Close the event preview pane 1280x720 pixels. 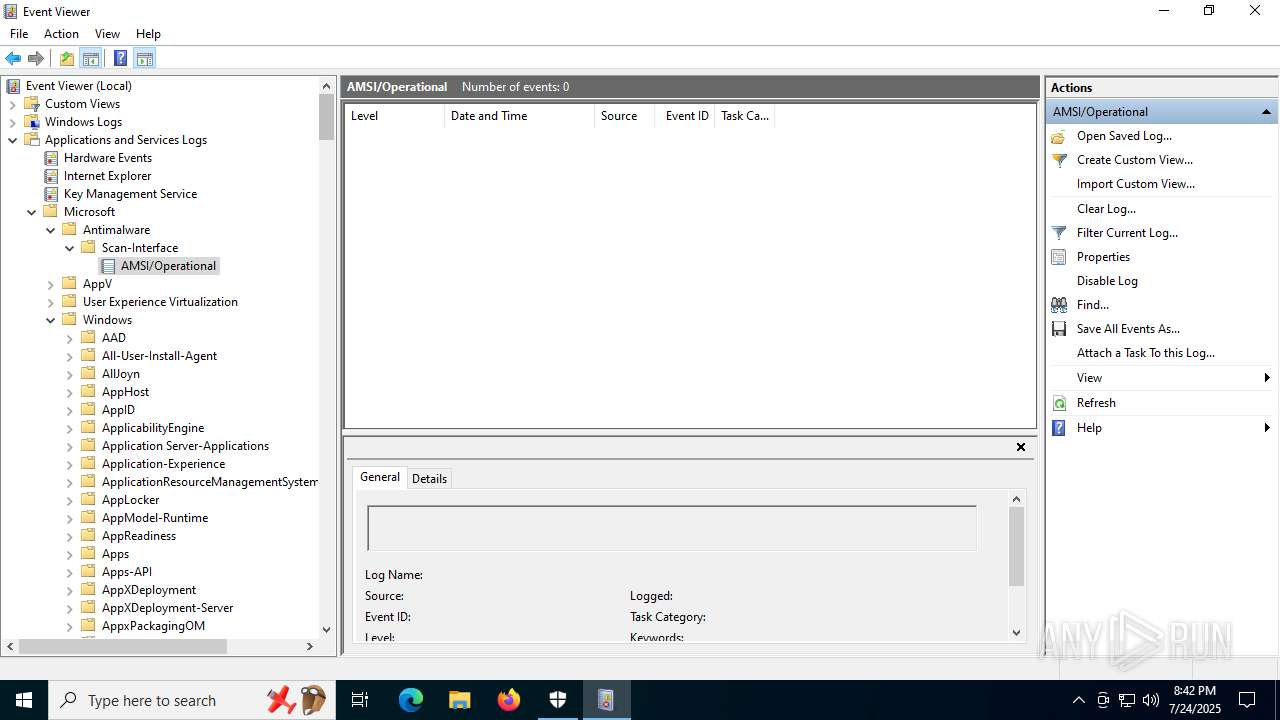click(x=1021, y=447)
